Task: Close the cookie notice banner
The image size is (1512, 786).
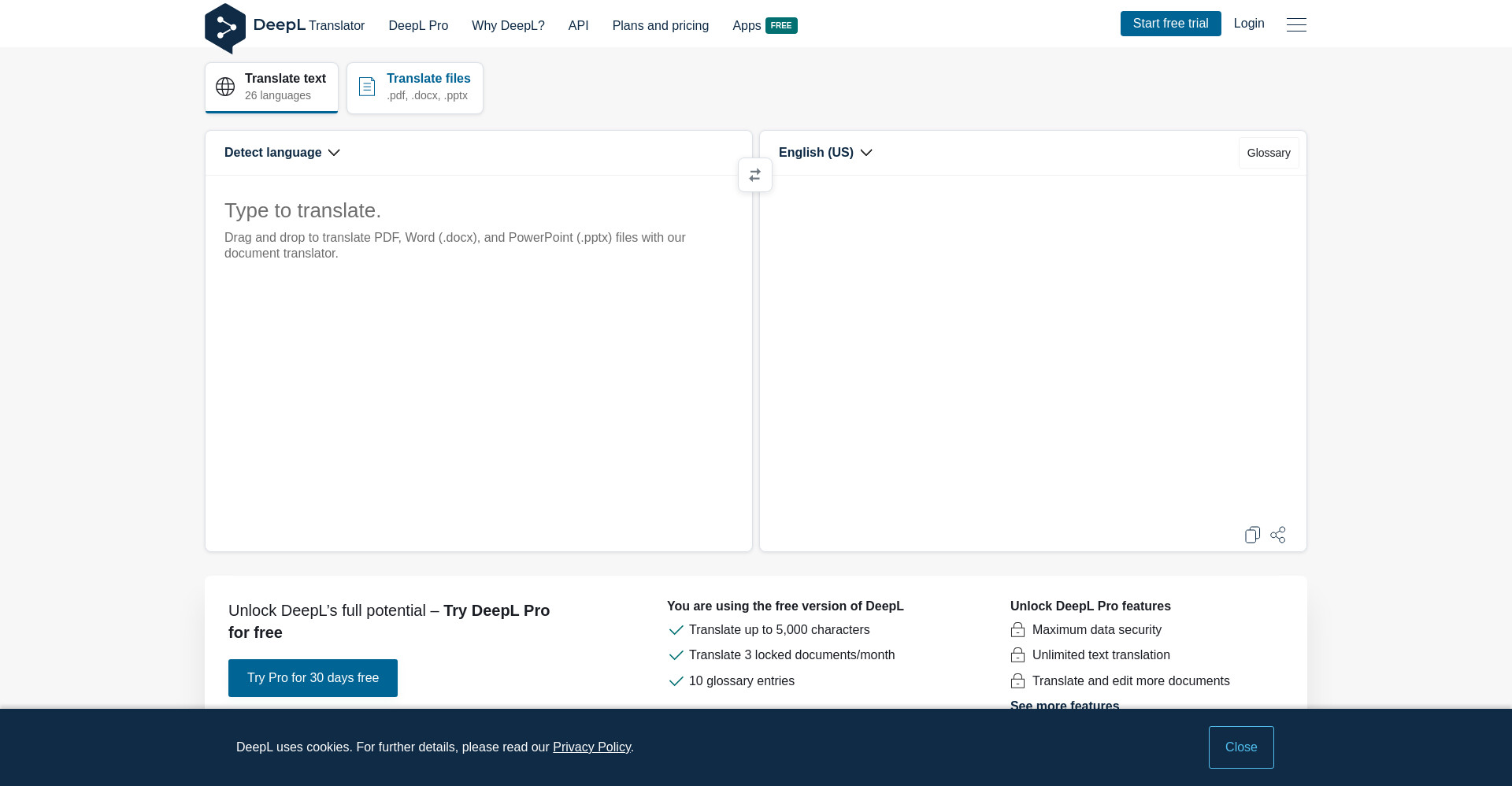Action: pyautogui.click(x=1241, y=747)
